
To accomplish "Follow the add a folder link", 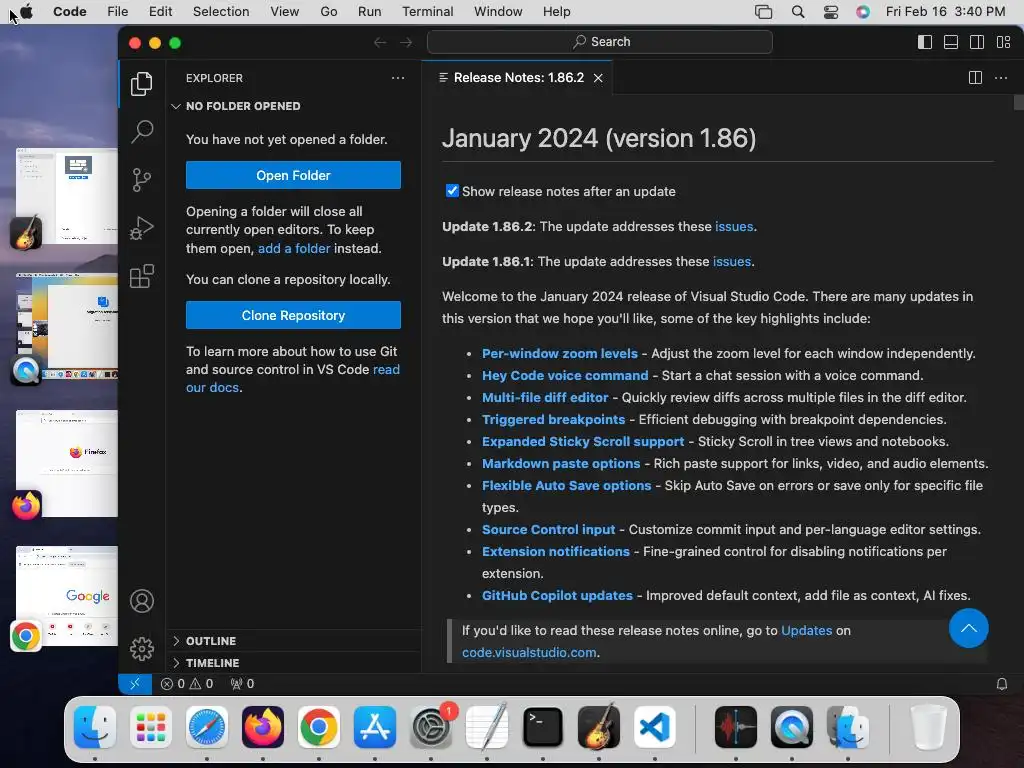I will pyautogui.click(x=294, y=248).
